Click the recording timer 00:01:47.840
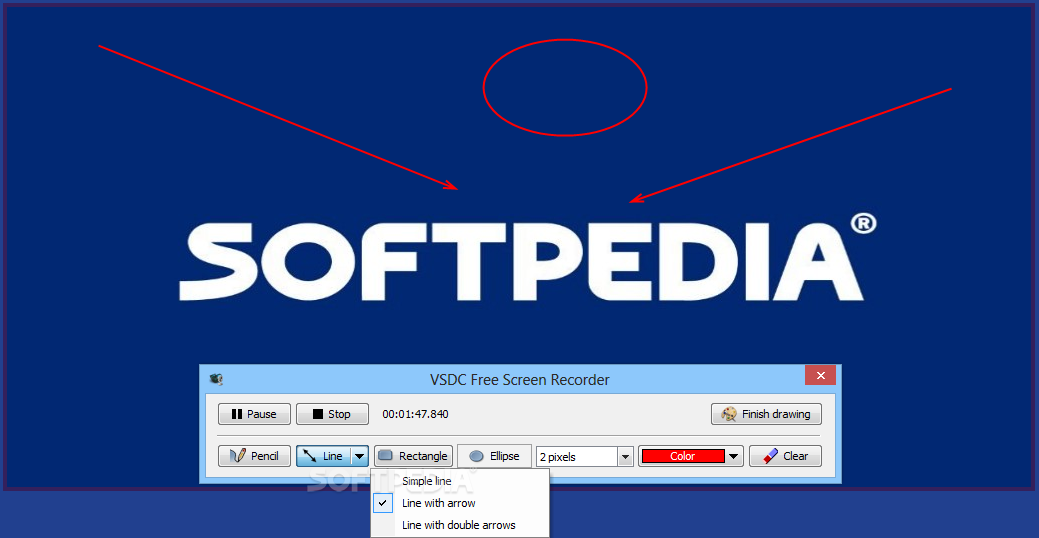Image resolution: width=1039 pixels, height=538 pixels. click(415, 414)
